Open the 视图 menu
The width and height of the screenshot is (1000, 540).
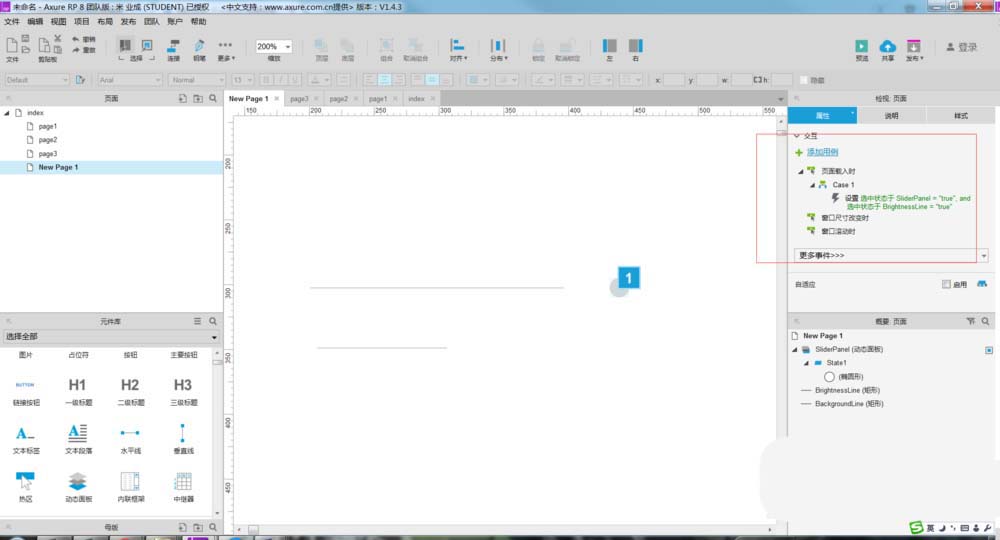(x=59, y=22)
